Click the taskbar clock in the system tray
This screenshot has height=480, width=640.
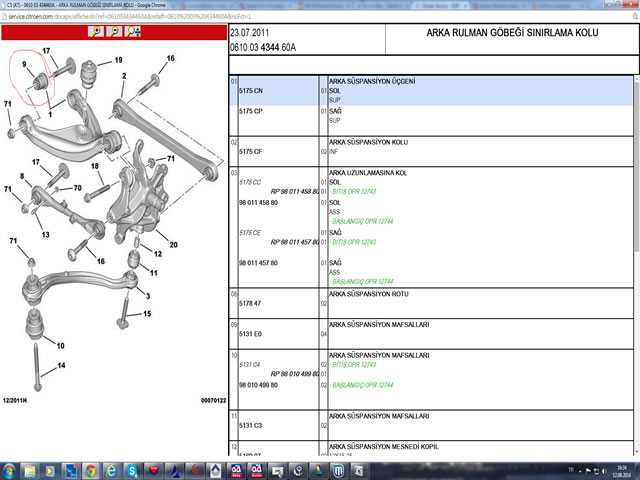click(x=621, y=471)
